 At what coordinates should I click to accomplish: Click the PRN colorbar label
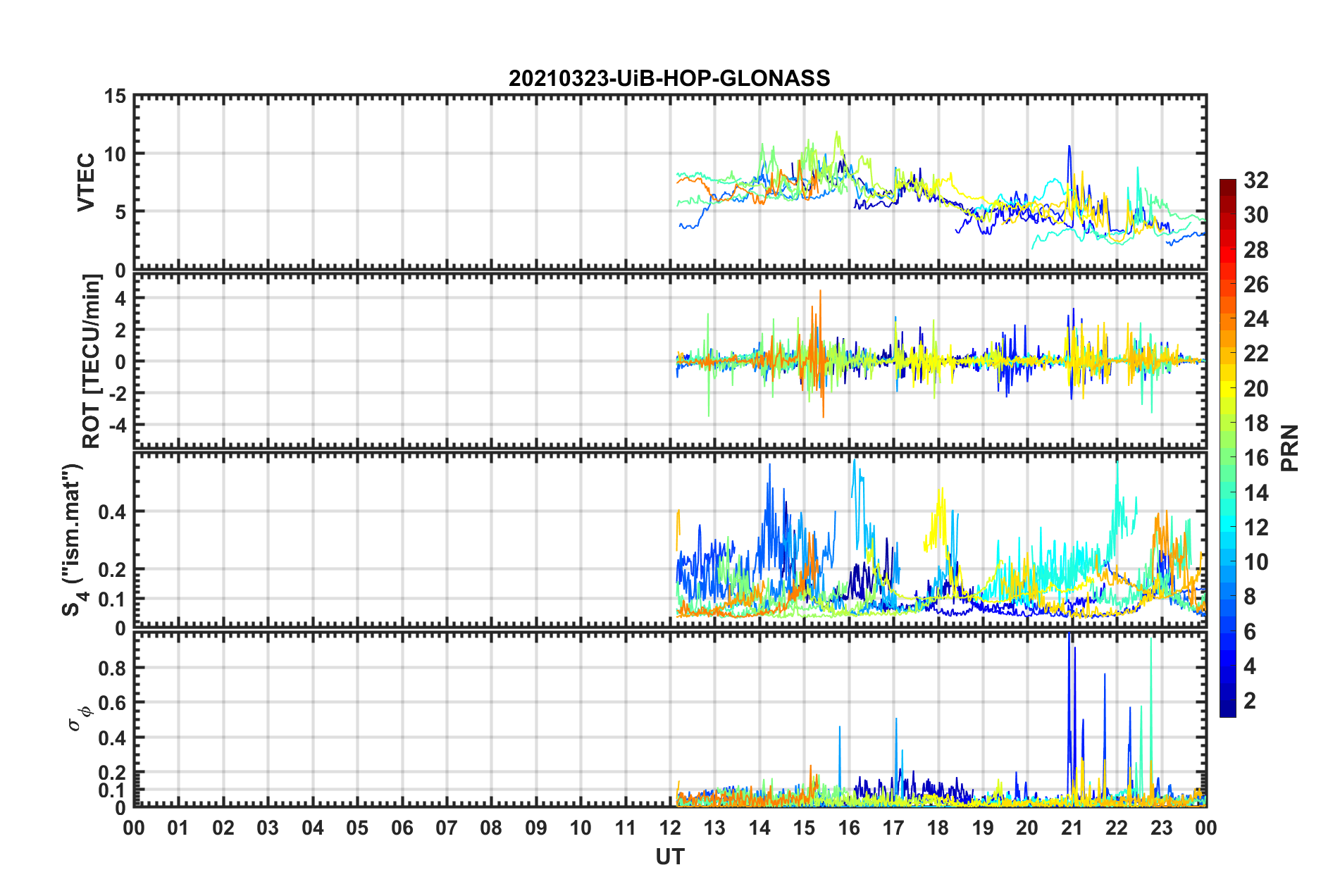point(1290,448)
